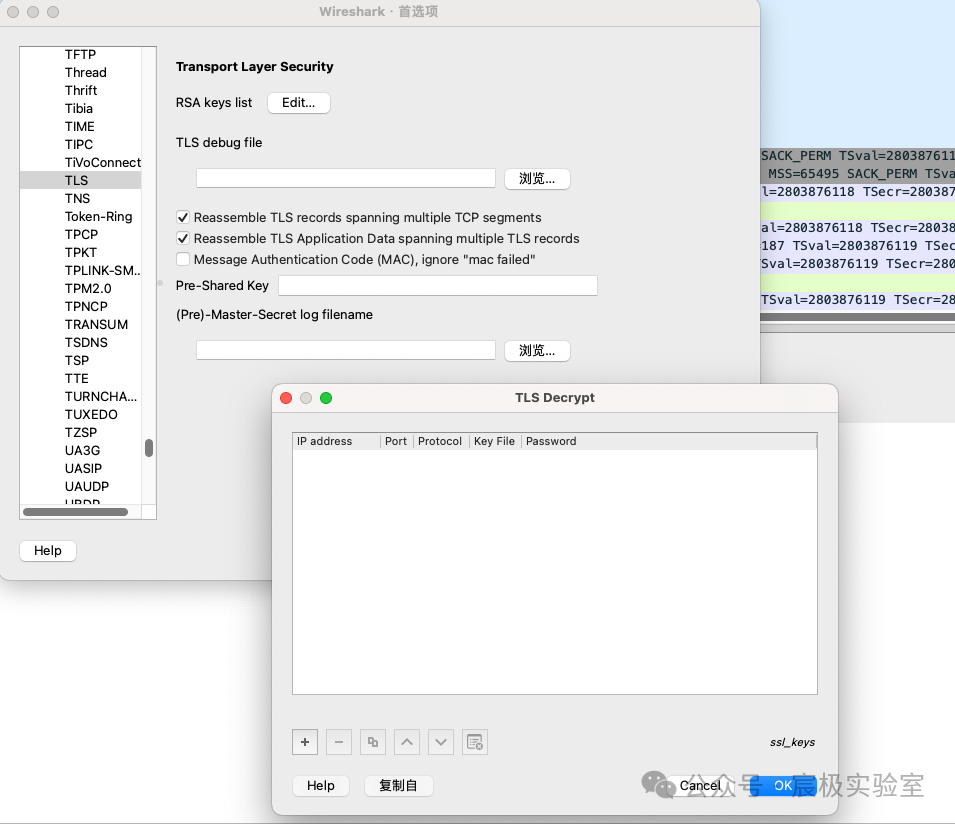Select TIPC in protocol list
The height and width of the screenshot is (824, 955).
tap(80, 144)
